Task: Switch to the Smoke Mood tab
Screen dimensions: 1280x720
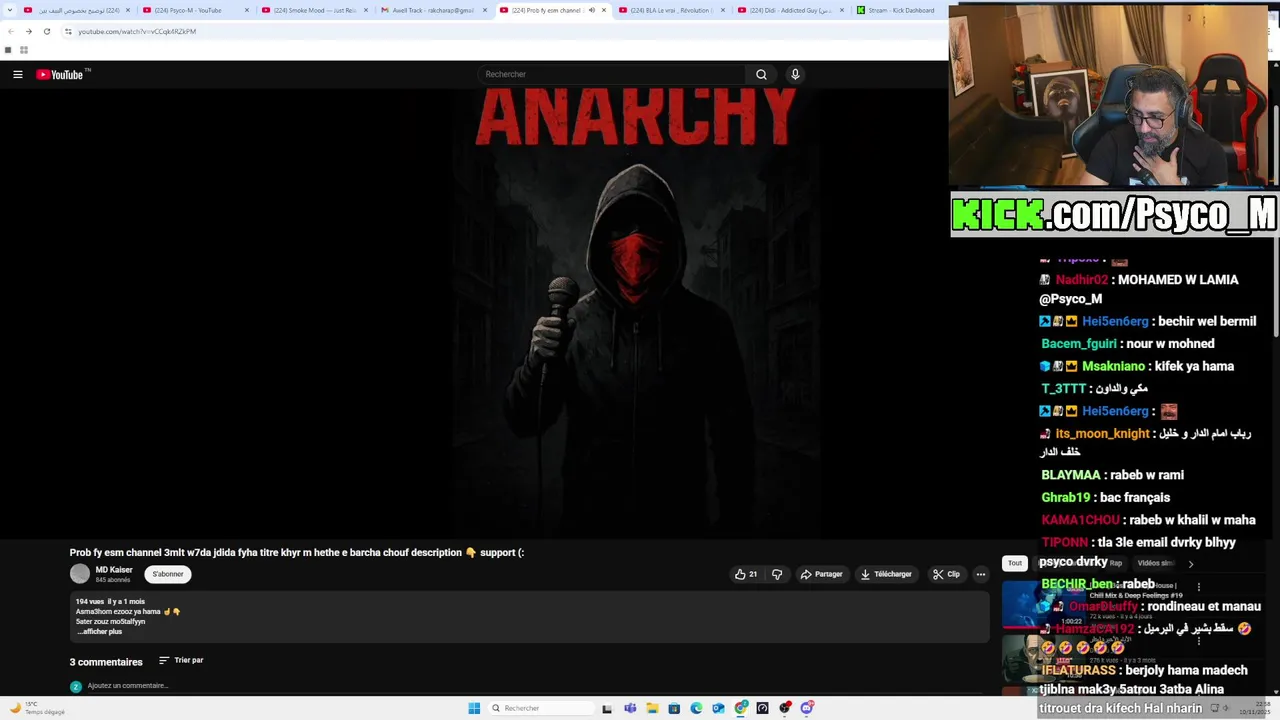Action: click(315, 10)
